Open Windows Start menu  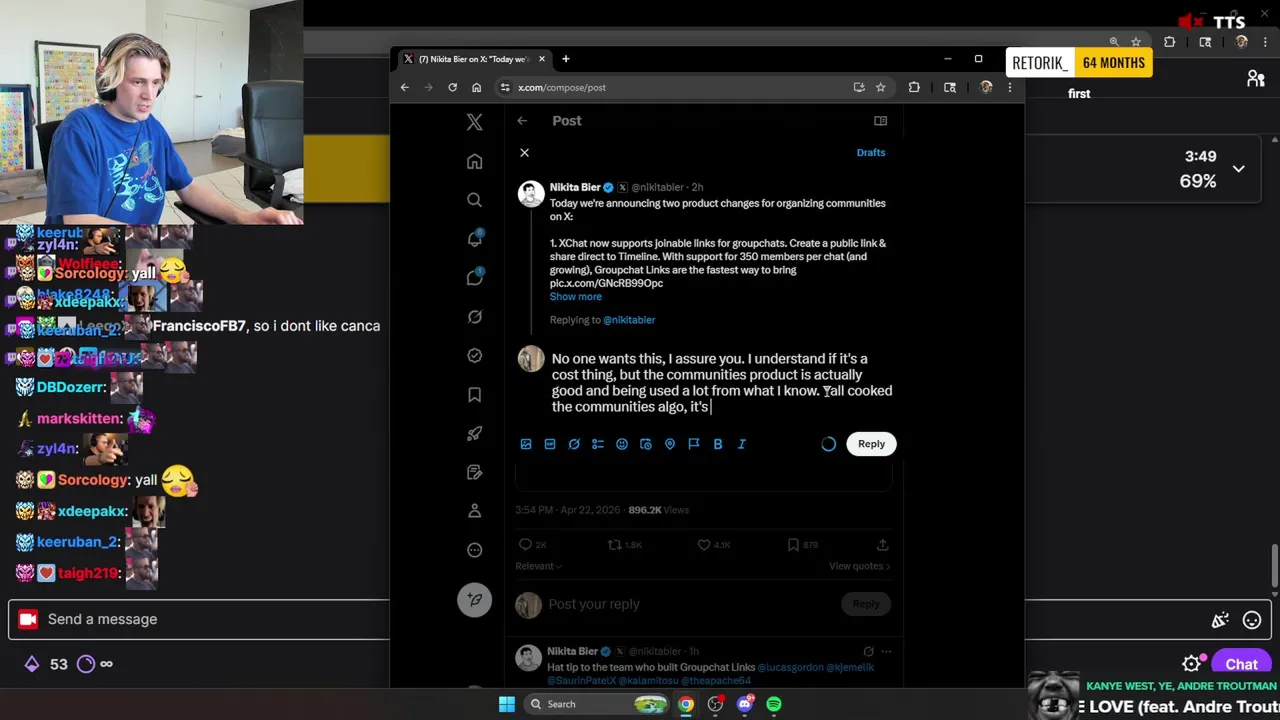coord(507,704)
